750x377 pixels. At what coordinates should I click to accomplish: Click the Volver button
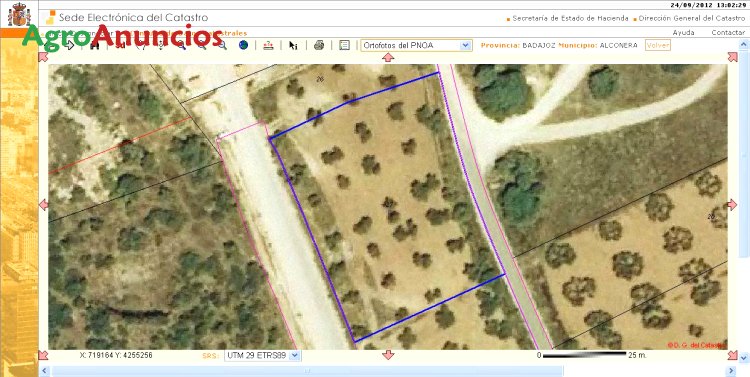(658, 45)
